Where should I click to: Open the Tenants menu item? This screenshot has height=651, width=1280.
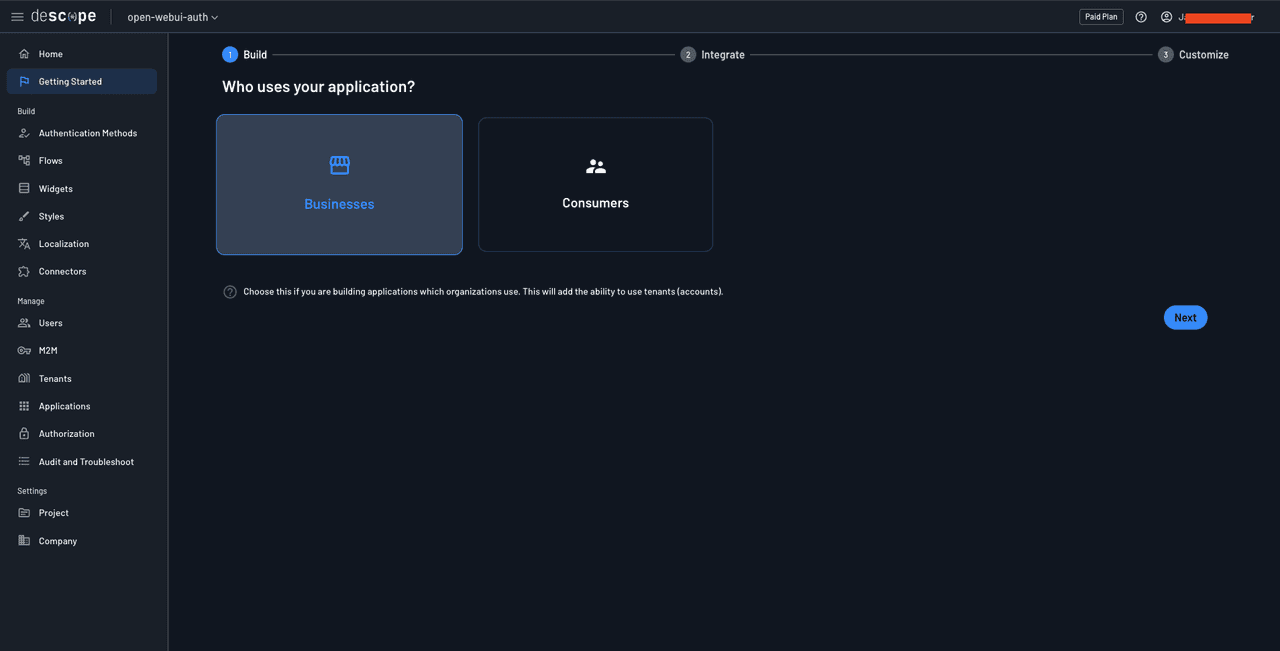55,379
